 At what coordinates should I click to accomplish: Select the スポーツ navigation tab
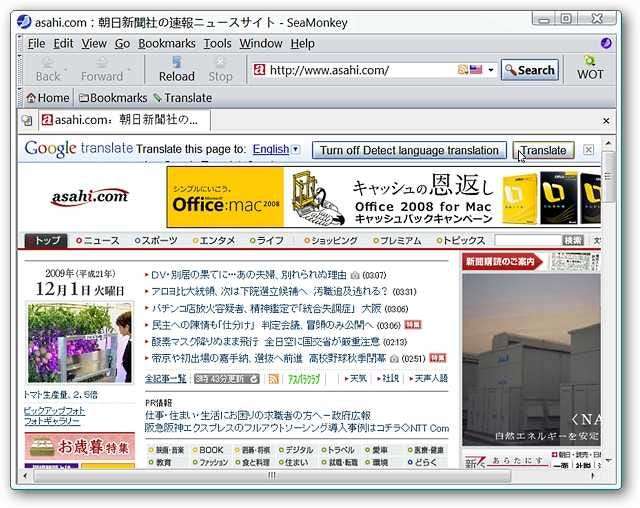[x=156, y=241]
